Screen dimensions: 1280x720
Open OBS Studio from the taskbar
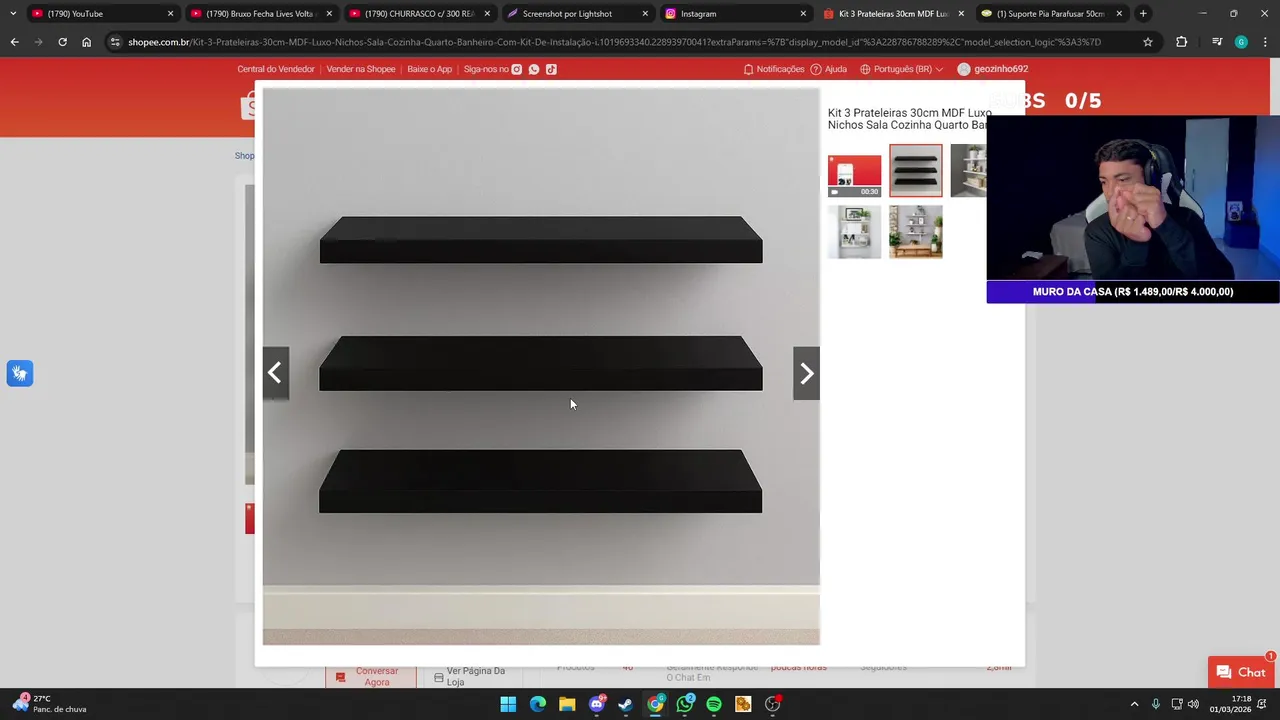coord(773,704)
